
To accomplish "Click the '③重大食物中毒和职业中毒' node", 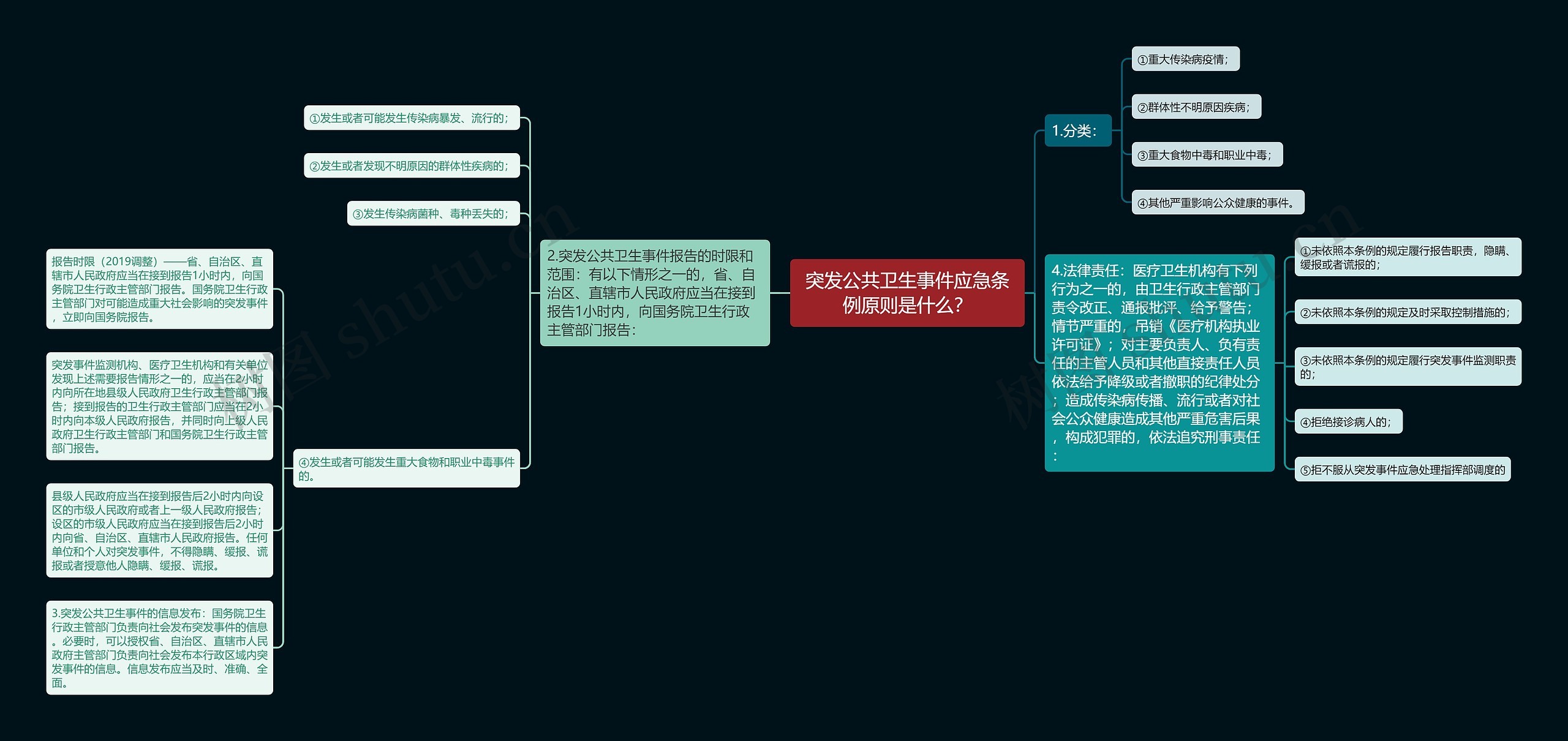I will pos(1206,155).
